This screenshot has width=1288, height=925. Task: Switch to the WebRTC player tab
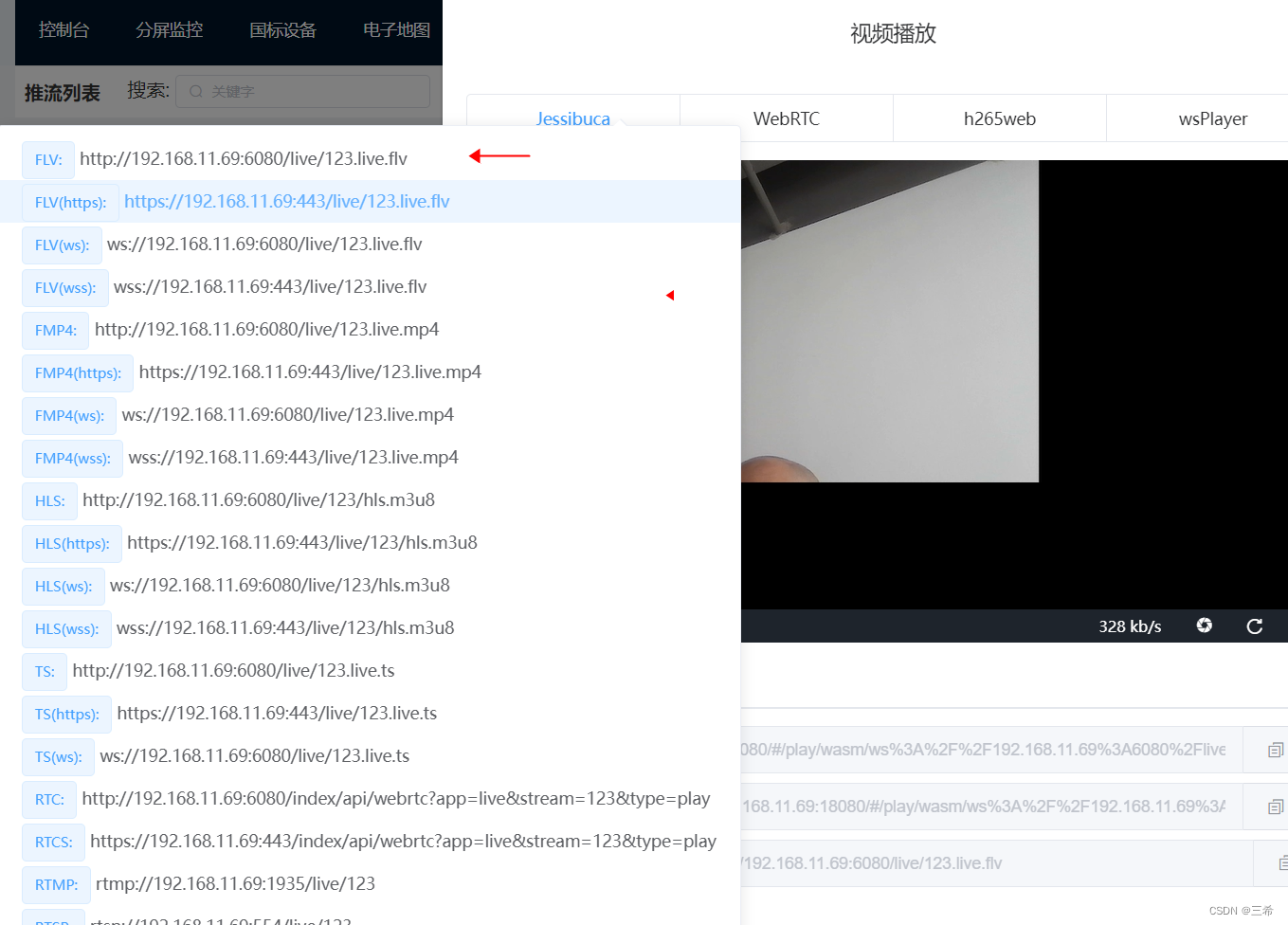coord(787,118)
